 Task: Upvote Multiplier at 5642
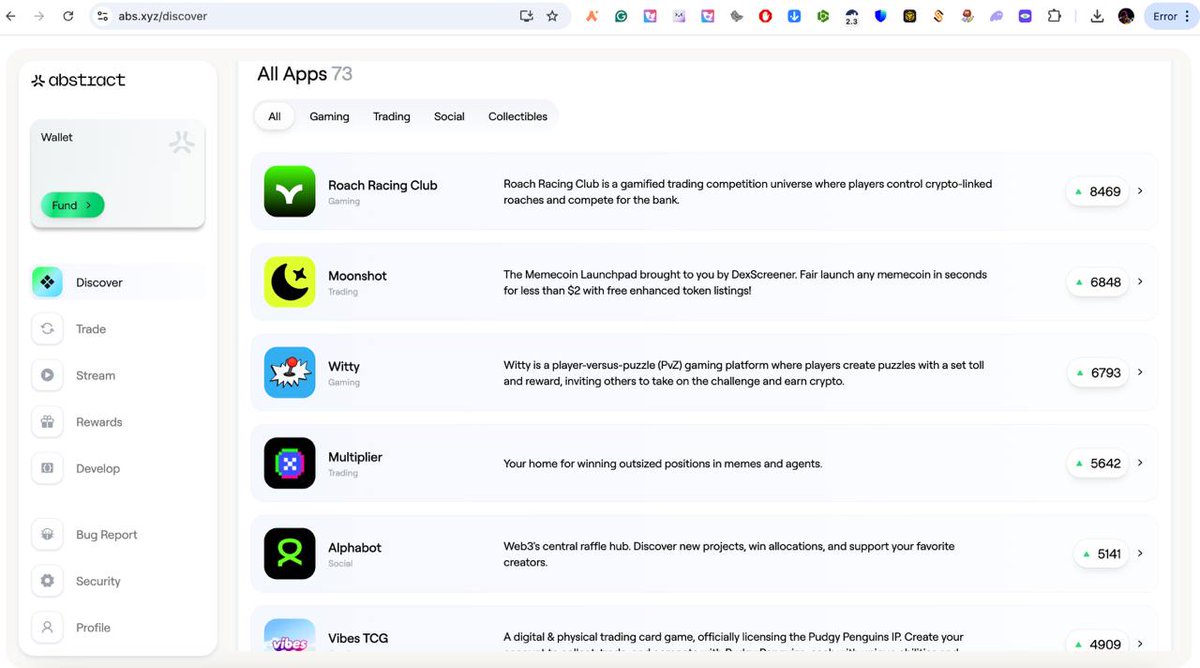point(1097,463)
